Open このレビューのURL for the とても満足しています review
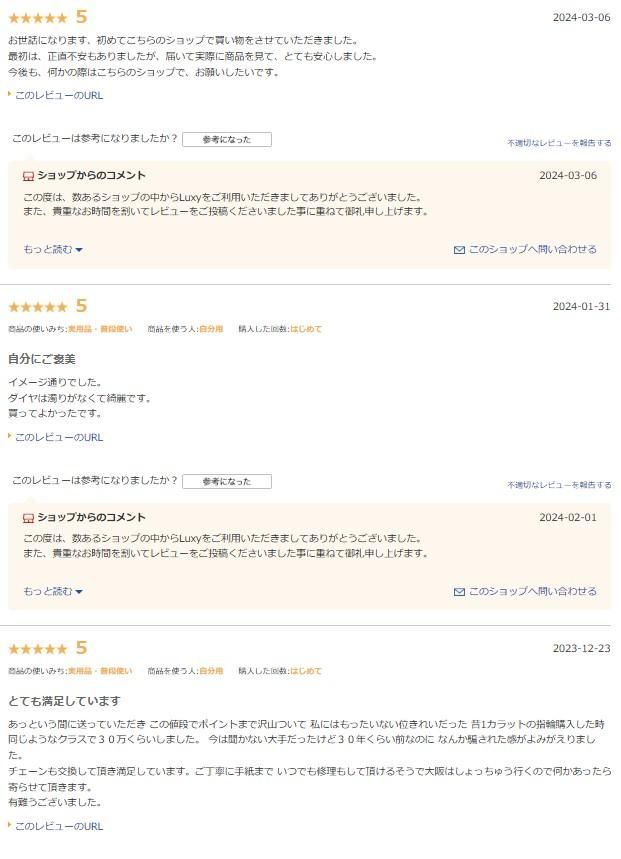621x859 pixels. pos(59,826)
